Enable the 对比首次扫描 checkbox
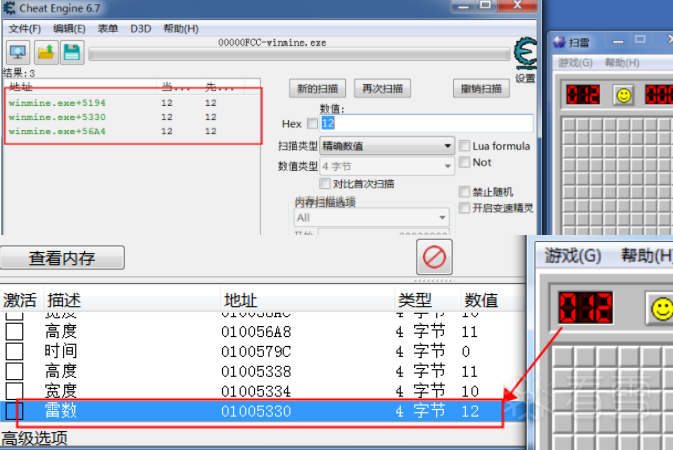 pyautogui.click(x=325, y=184)
